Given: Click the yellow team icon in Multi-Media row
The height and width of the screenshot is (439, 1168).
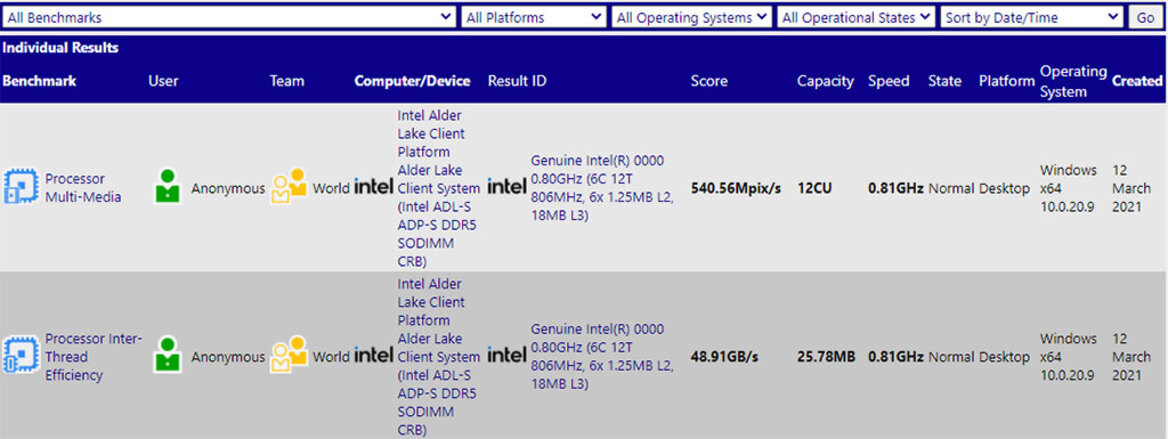Looking at the screenshot, I should click(x=289, y=186).
